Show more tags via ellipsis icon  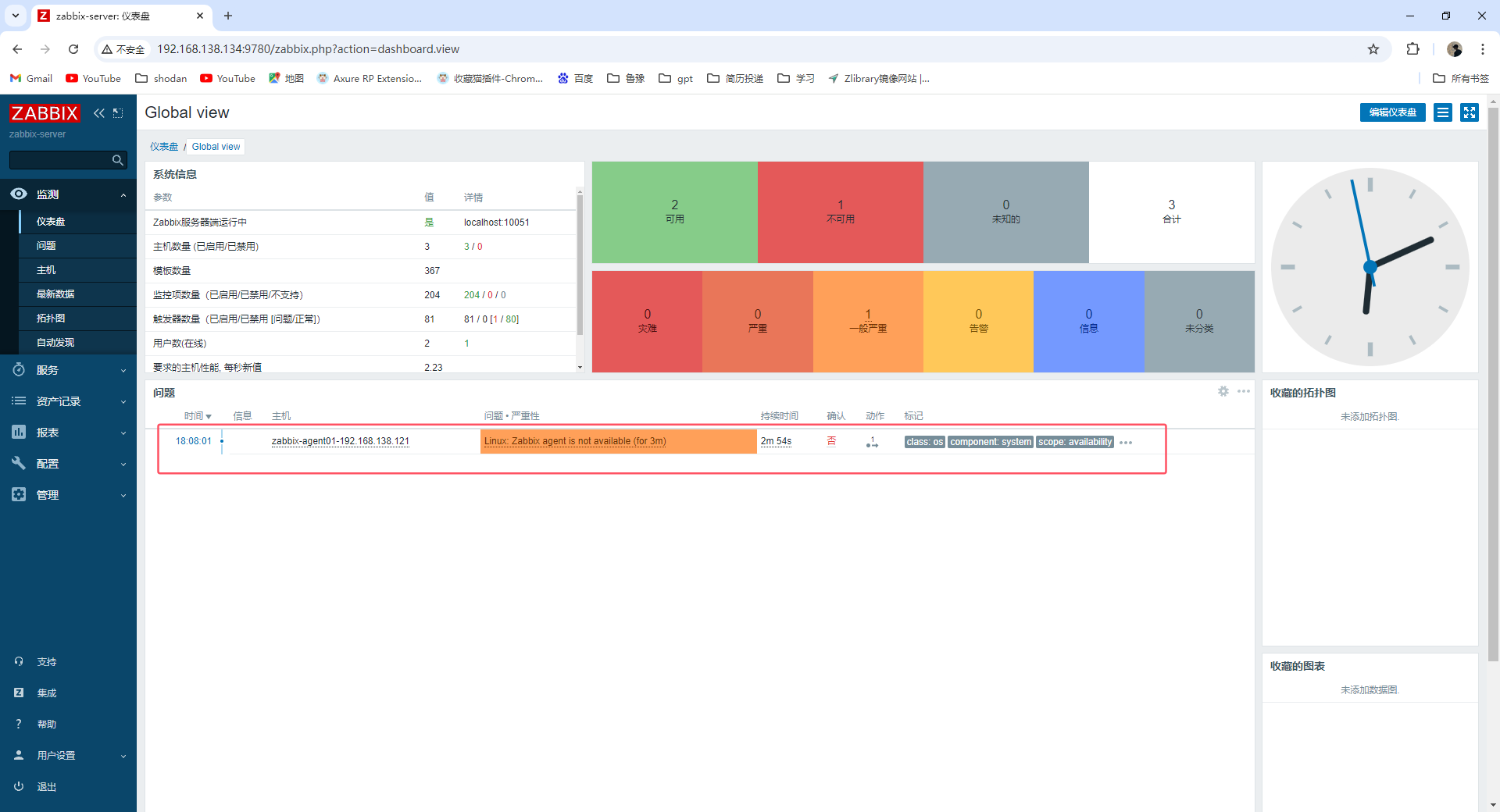click(1126, 443)
